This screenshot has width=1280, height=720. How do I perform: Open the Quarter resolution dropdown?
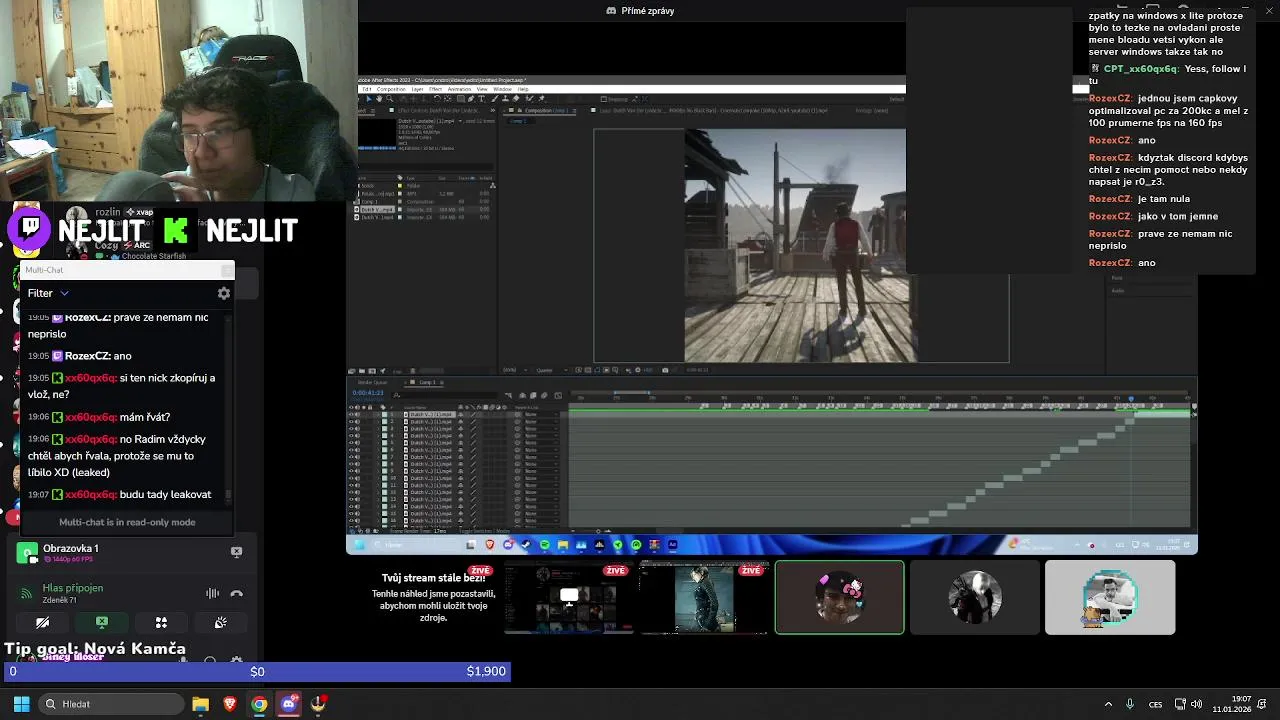(552, 370)
